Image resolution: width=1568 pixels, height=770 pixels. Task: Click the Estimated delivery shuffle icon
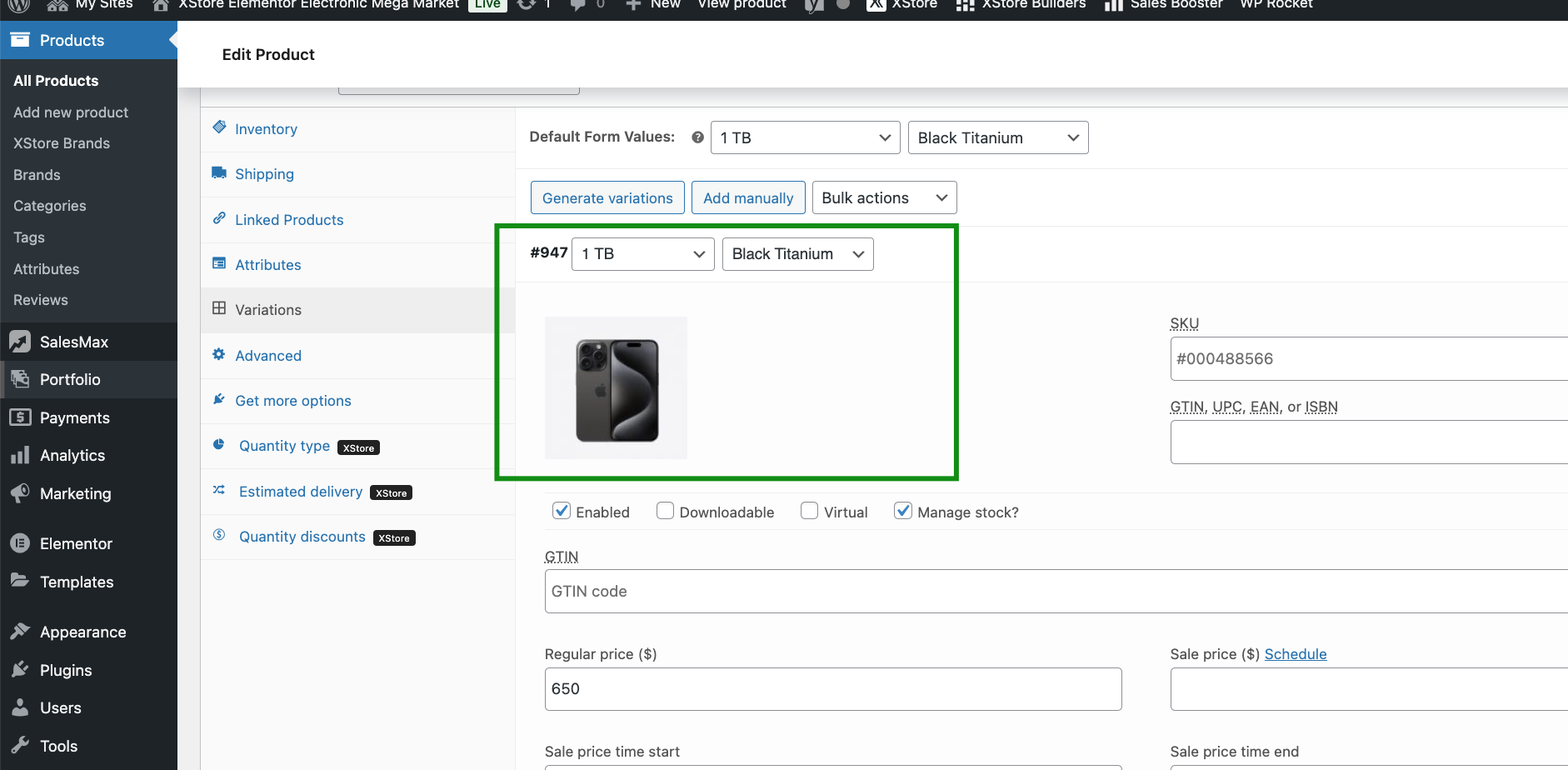point(219,490)
